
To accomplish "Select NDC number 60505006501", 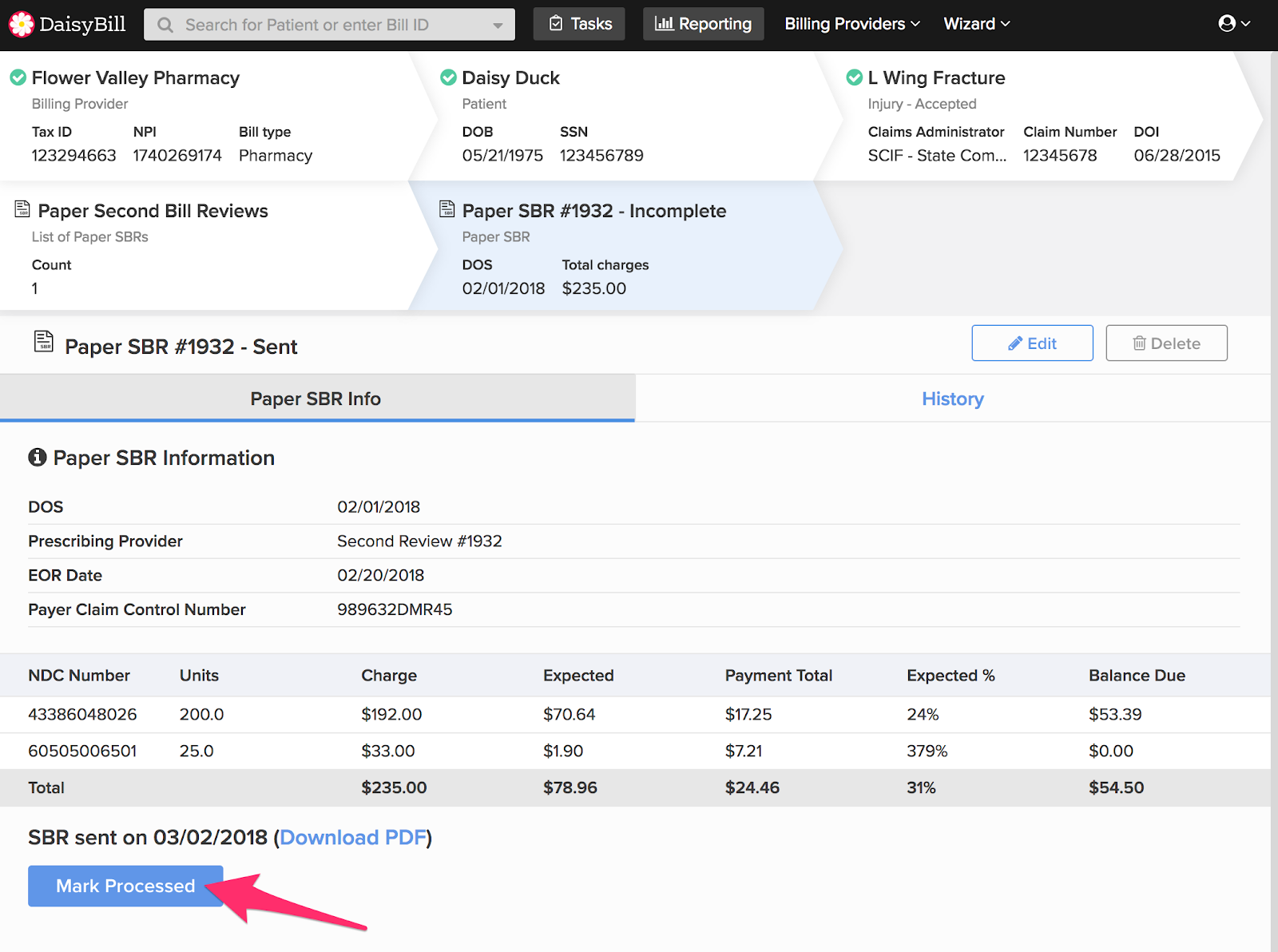I will tap(82, 751).
